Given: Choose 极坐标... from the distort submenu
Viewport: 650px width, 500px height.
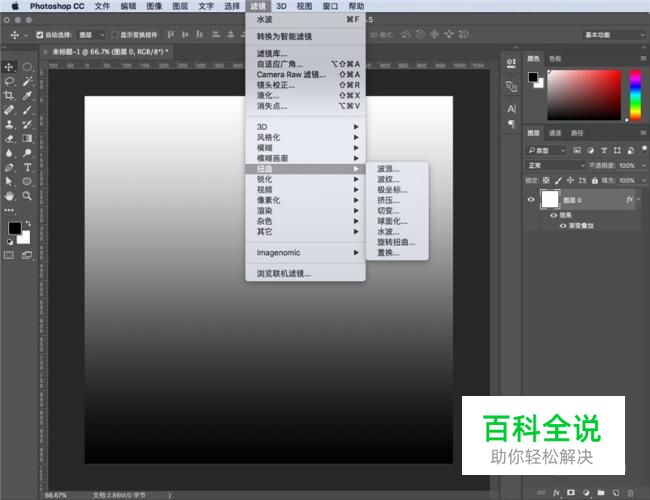Looking at the screenshot, I should point(397,190).
